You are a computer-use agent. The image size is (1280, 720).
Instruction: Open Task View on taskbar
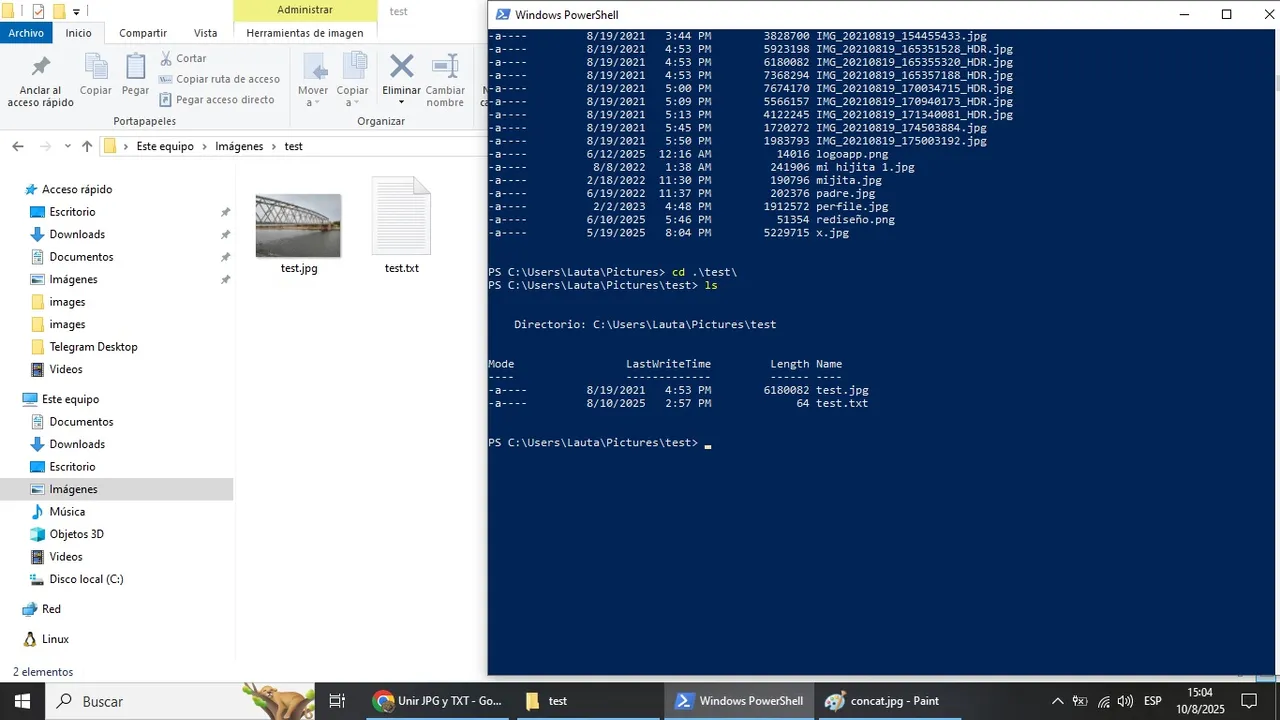click(x=337, y=701)
